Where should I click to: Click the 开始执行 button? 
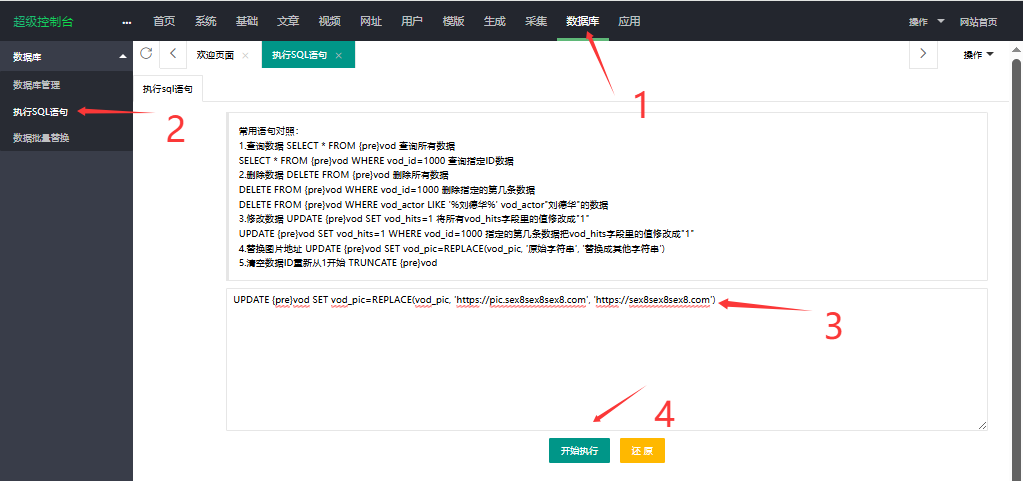click(579, 450)
